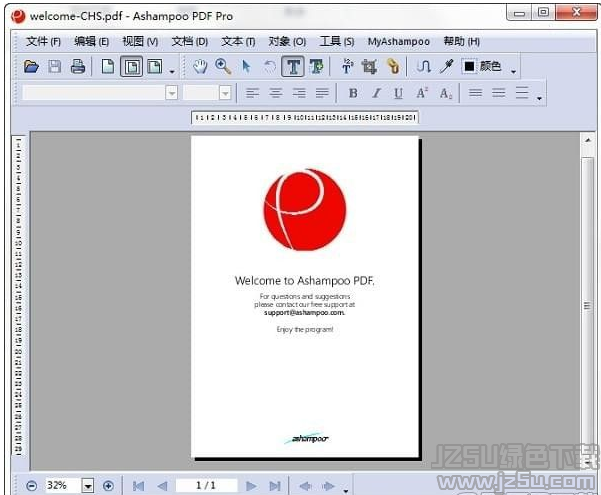Click the Welcome to Ashampoo PDF heading
The image size is (601, 495).
pyautogui.click(x=305, y=281)
